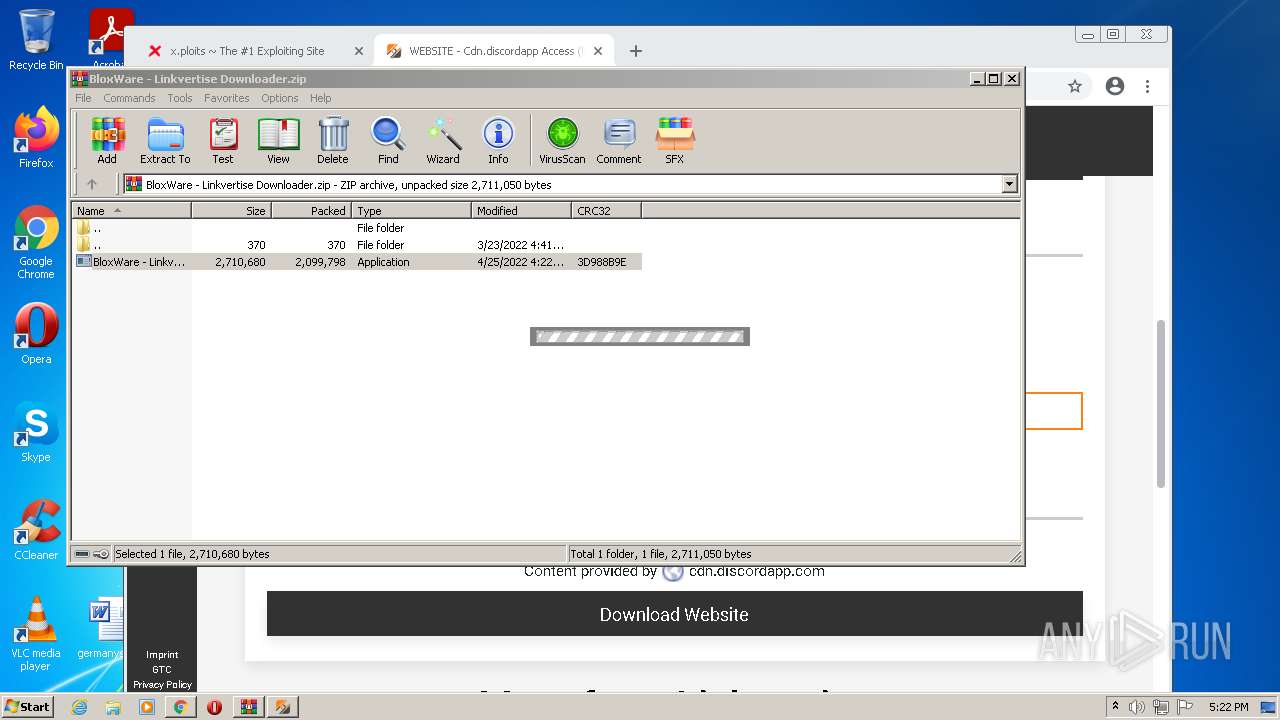This screenshot has height=720, width=1280.
Task: Open the View file tool
Action: (278, 140)
